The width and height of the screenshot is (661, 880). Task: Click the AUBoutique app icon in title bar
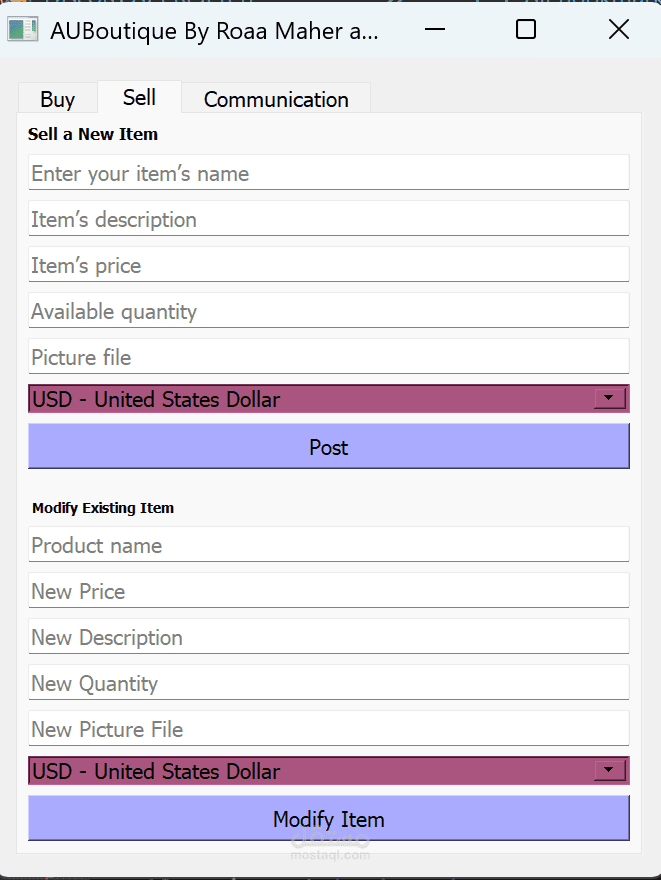(22, 30)
